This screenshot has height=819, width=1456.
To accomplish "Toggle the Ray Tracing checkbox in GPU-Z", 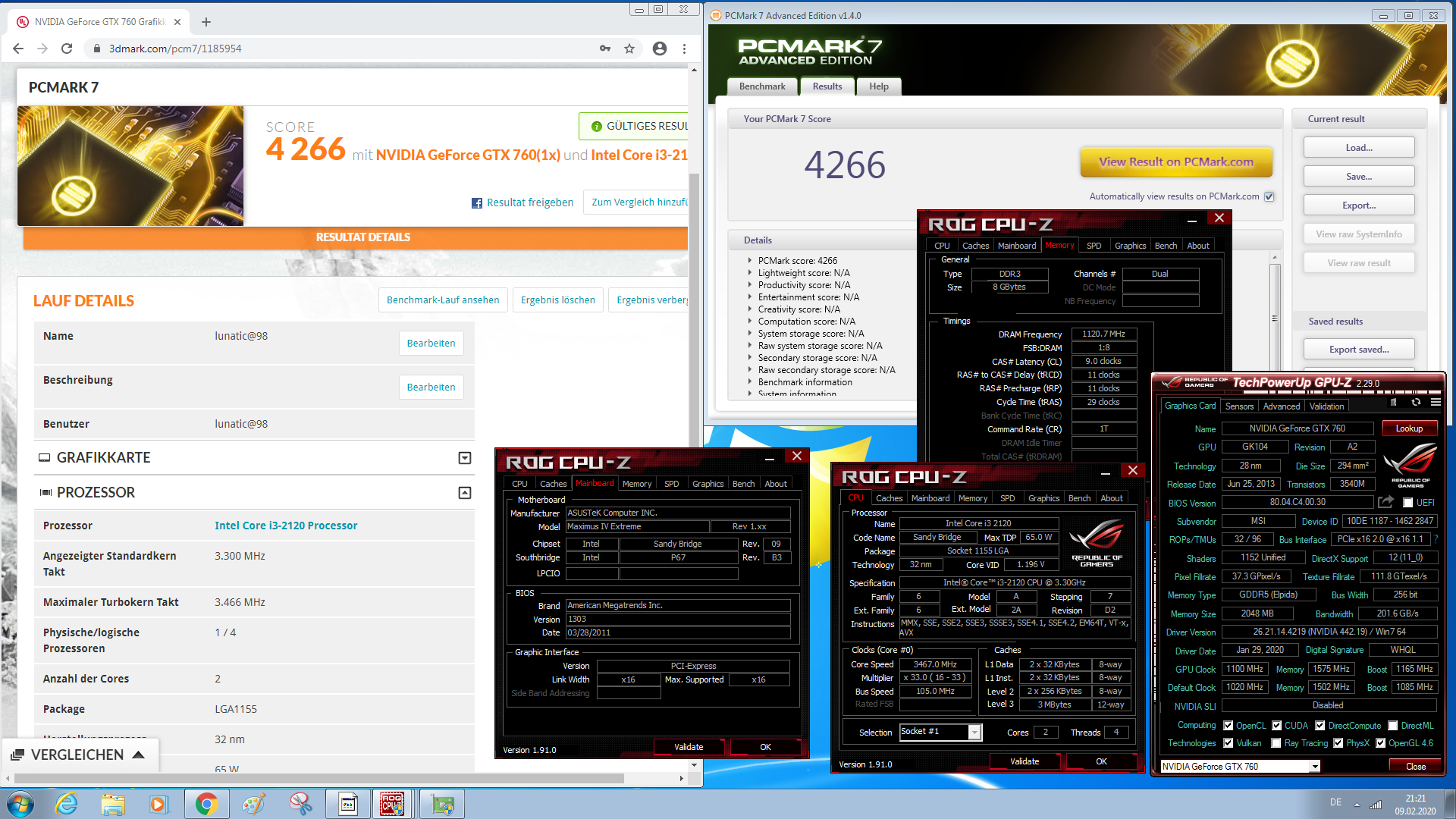I will coord(1276,743).
